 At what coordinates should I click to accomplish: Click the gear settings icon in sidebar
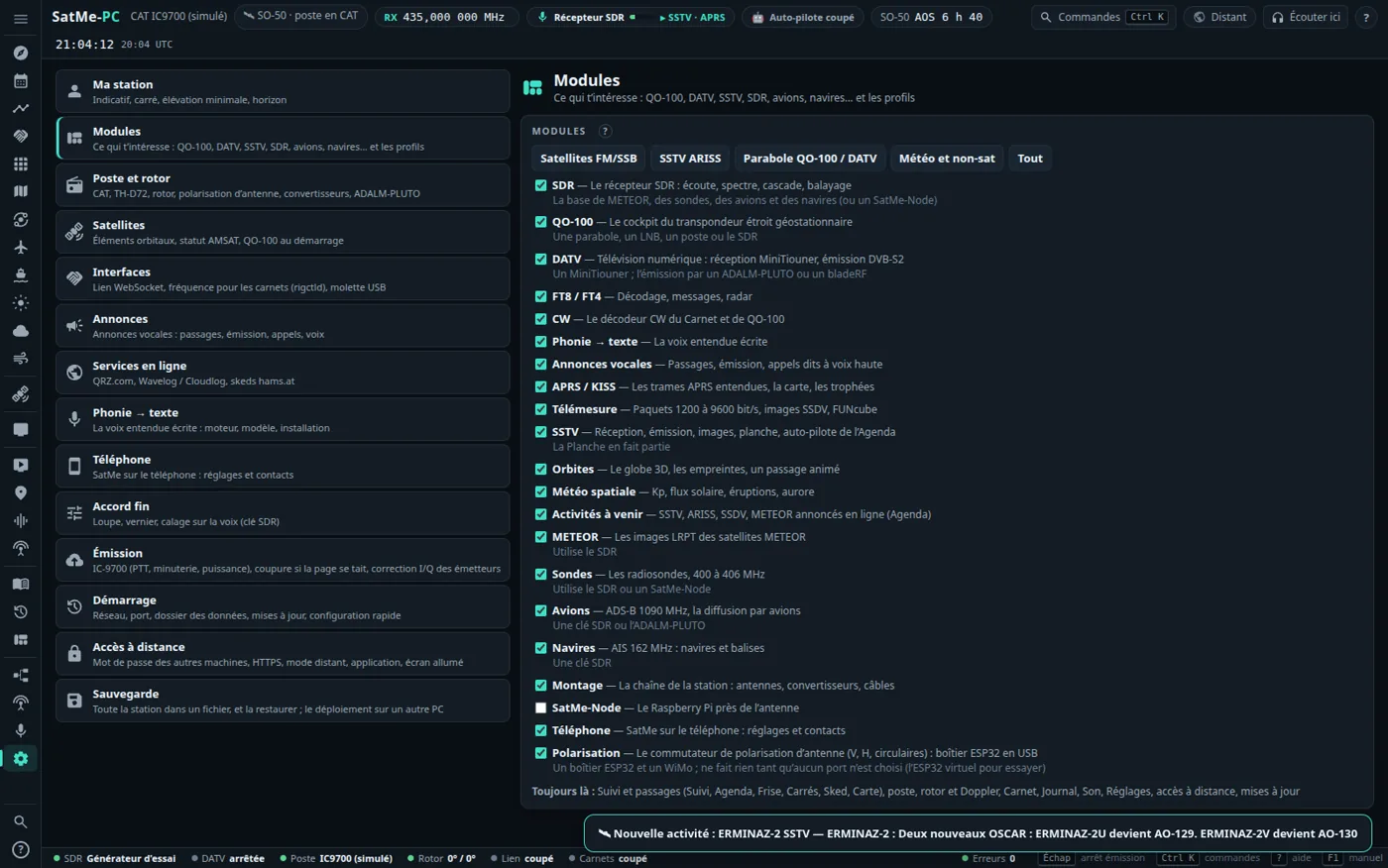coord(20,758)
